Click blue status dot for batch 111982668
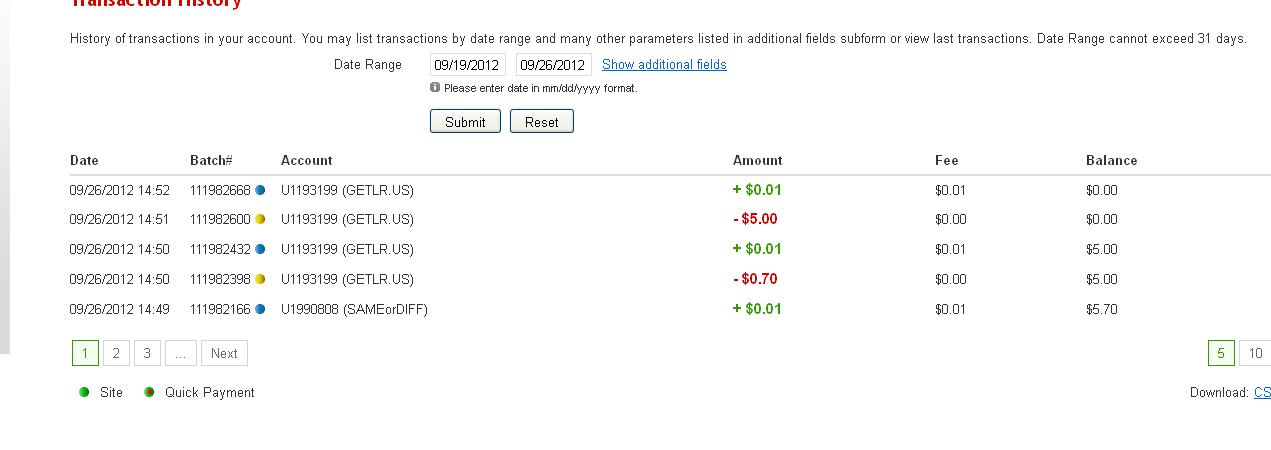This screenshot has height=450, width=1271. point(260,190)
